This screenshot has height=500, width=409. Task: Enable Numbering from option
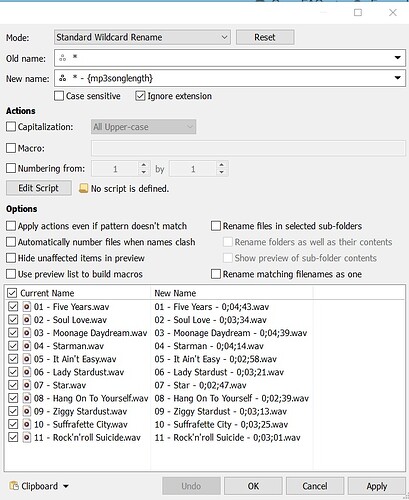(x=11, y=168)
